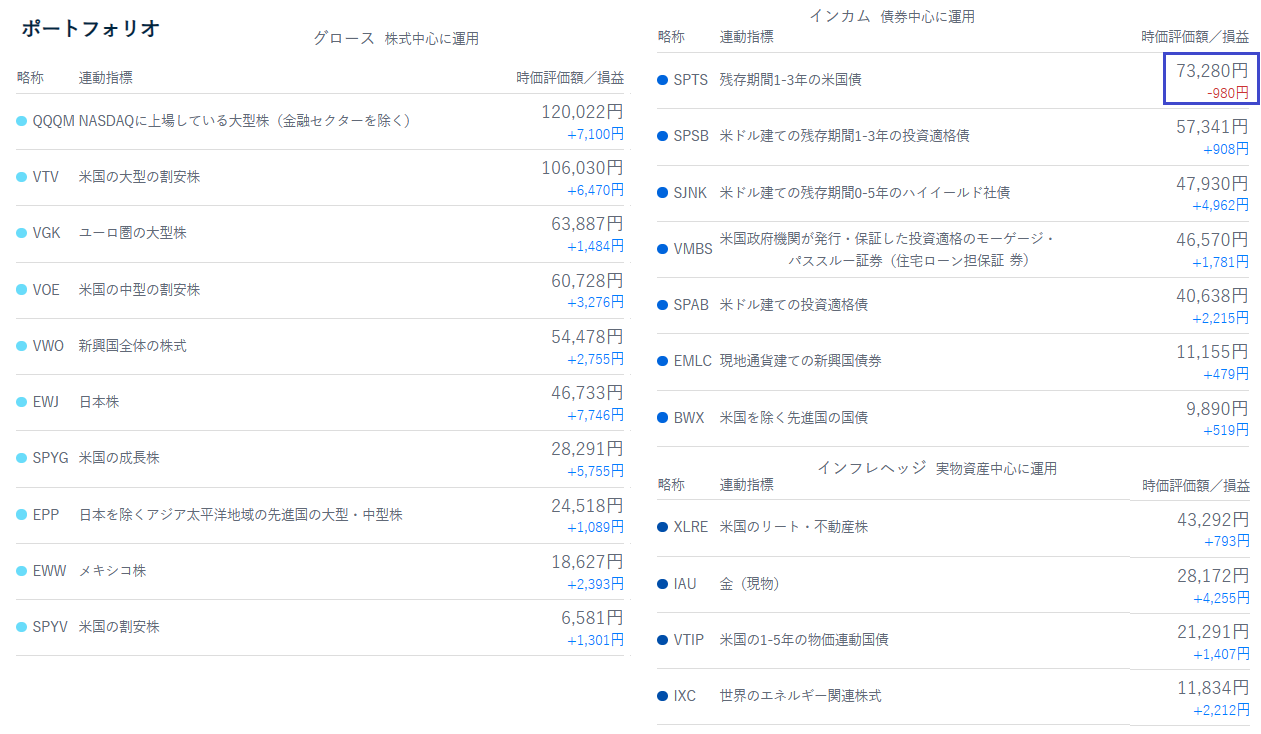Select the EWW ticker symbol

[49, 571]
